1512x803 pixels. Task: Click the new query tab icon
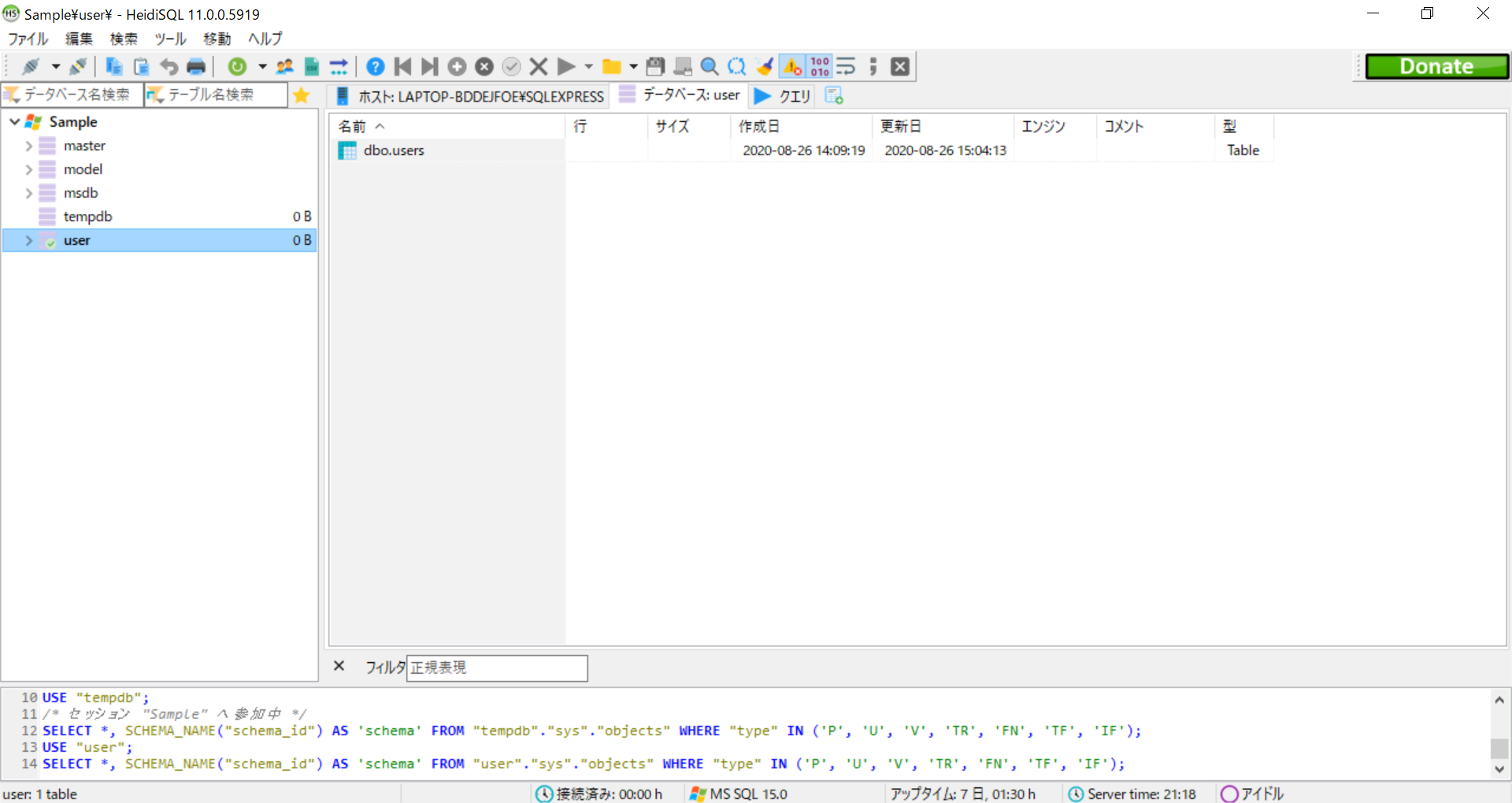click(834, 95)
